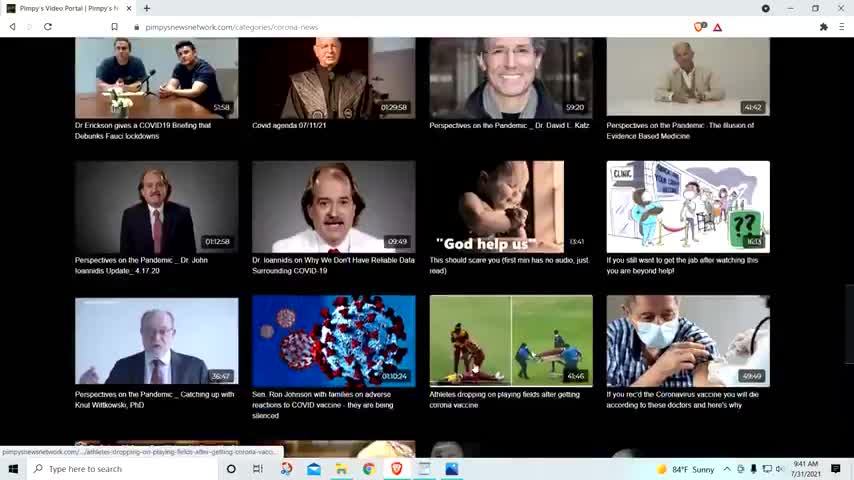
Task: Click the address bar URL
Action: [x=231, y=27]
